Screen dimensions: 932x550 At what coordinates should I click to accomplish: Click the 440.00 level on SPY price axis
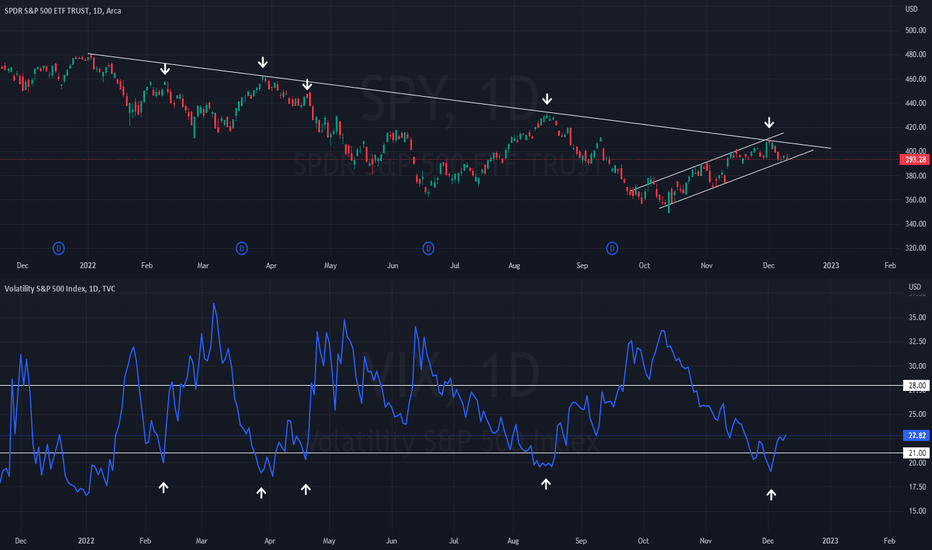(915, 103)
